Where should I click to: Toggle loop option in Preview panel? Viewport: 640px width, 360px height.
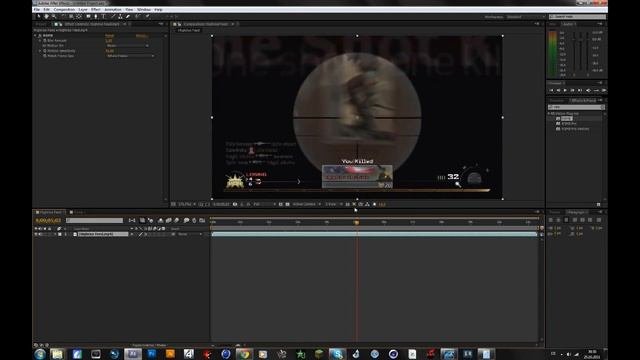[596, 90]
